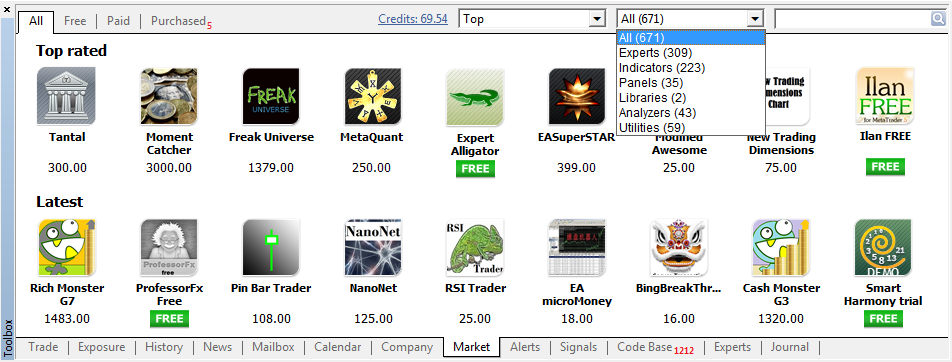The image size is (952, 362).
Task: Switch to the Paid tab
Action: 118,21
